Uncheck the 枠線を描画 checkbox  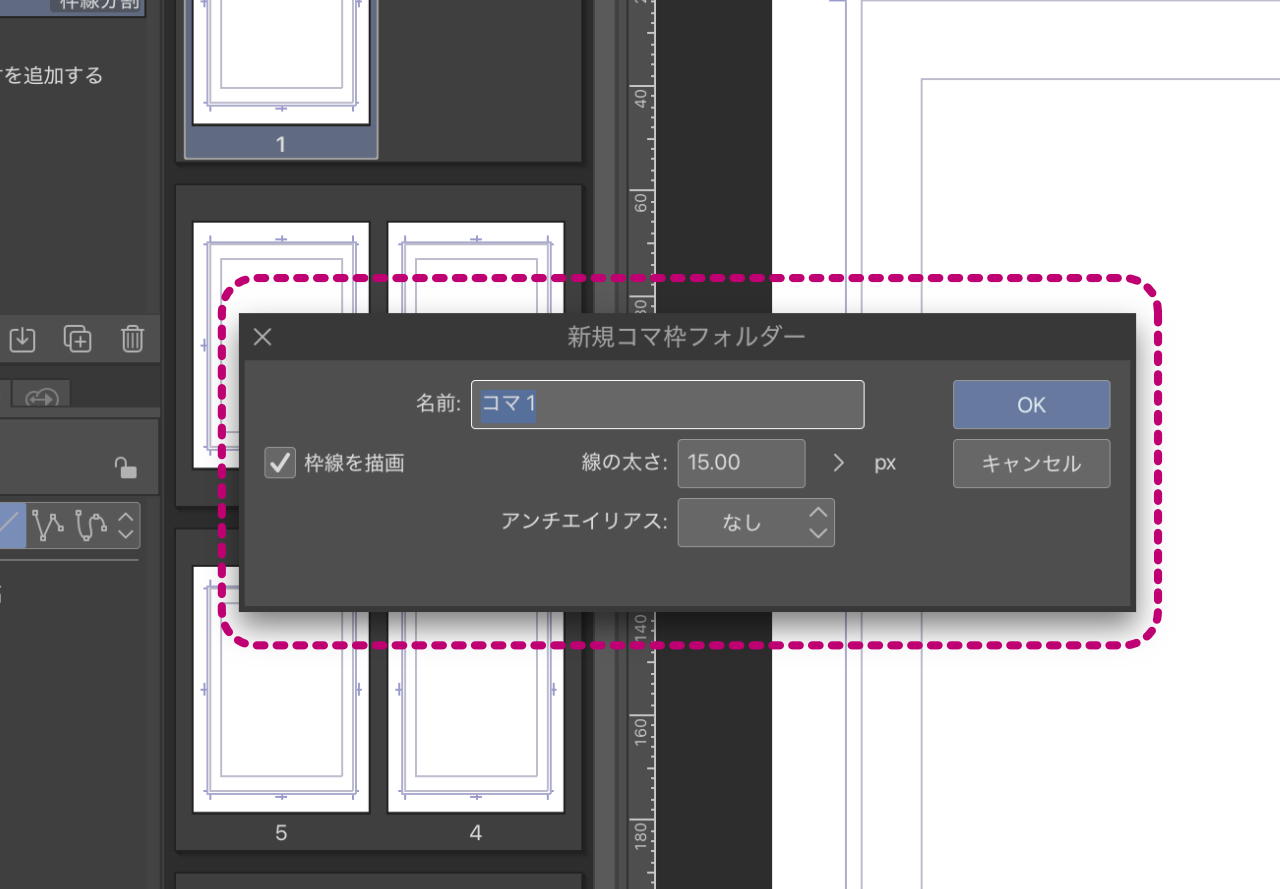(279, 463)
